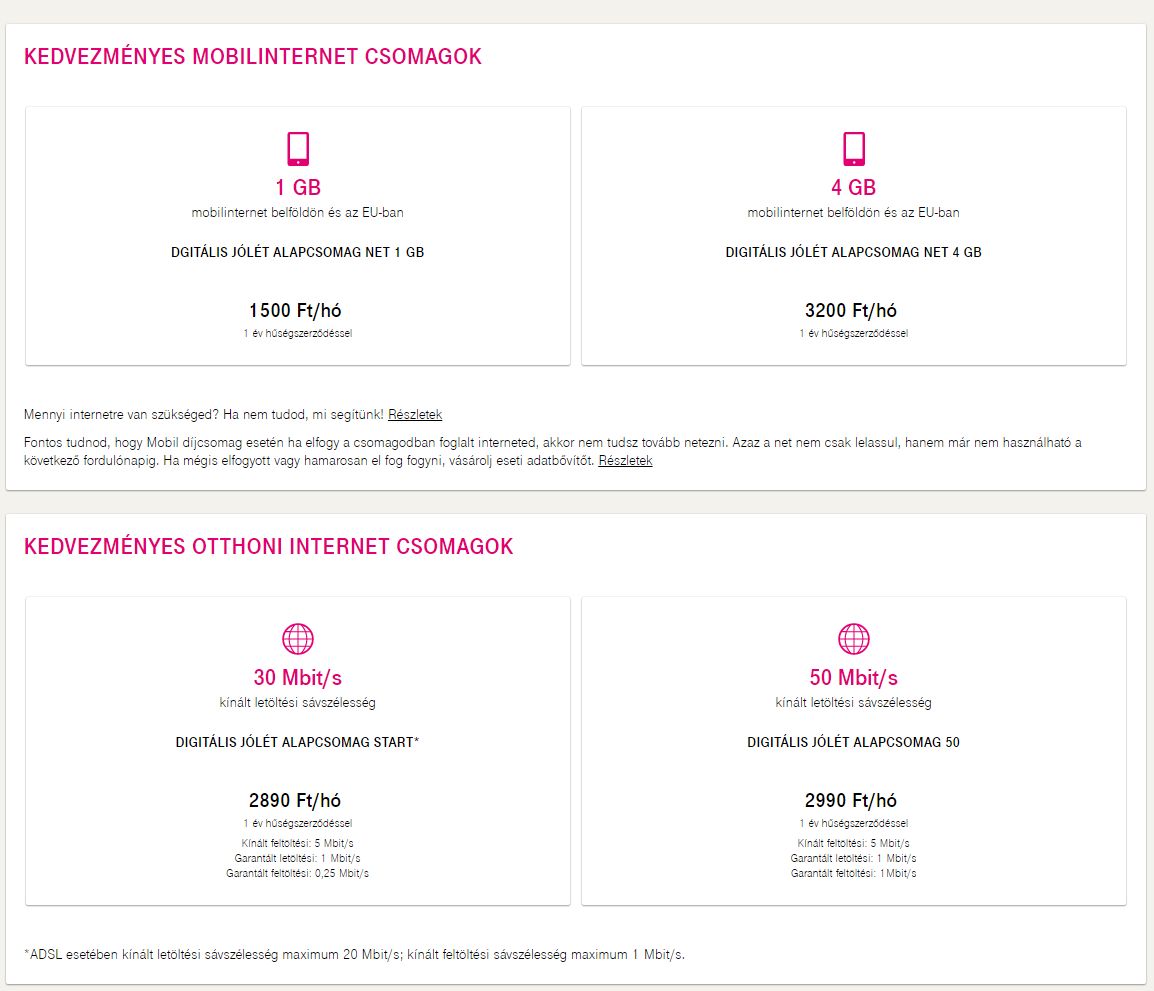Click the phone icon above 4 GB
The width and height of the screenshot is (1154, 991).
pos(853,149)
